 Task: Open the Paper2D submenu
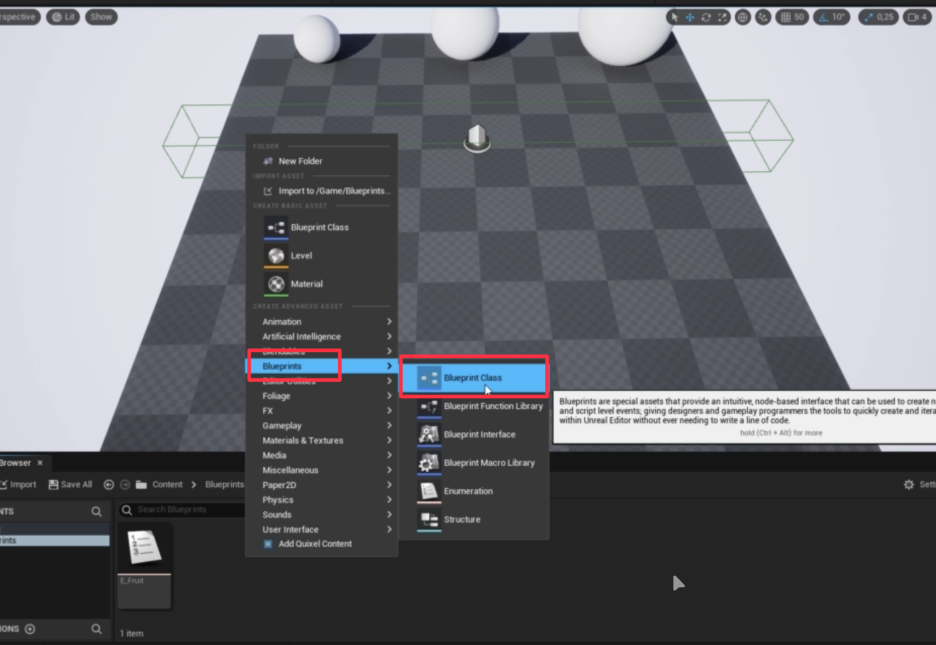click(322, 485)
